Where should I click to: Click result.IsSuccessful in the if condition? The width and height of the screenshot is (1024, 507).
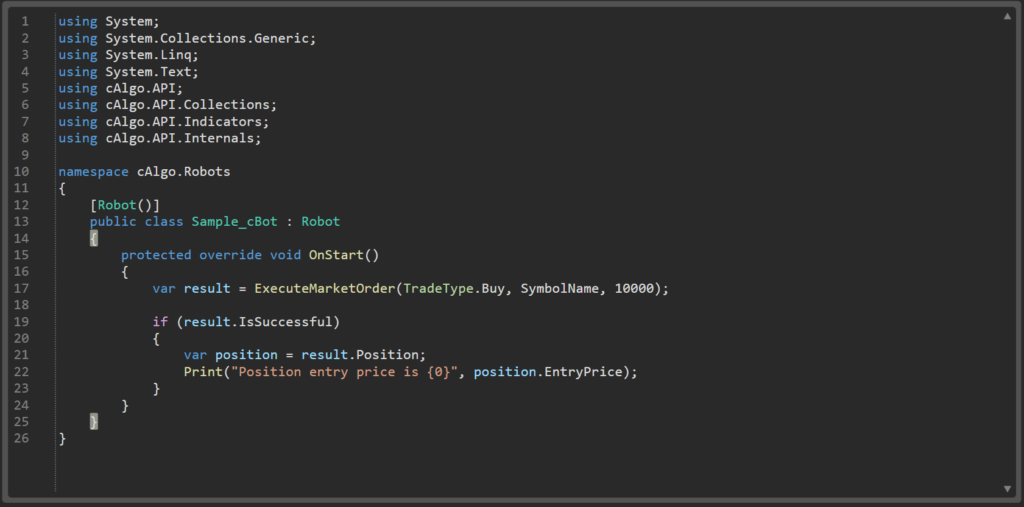[262, 322]
